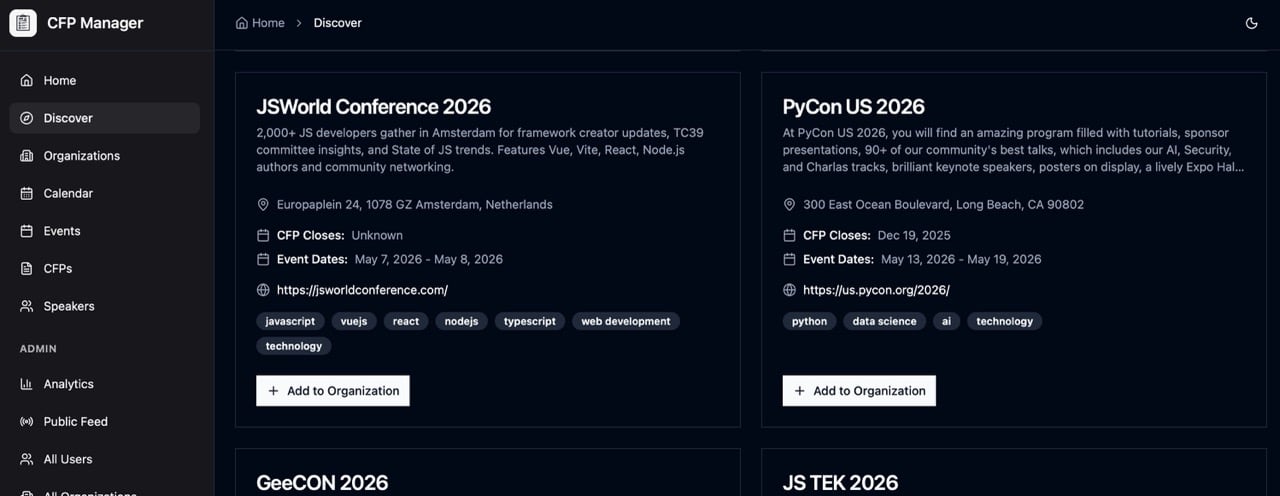Image resolution: width=1280 pixels, height=496 pixels.
Task: Click the nodejs tag
Action: pyautogui.click(x=461, y=321)
